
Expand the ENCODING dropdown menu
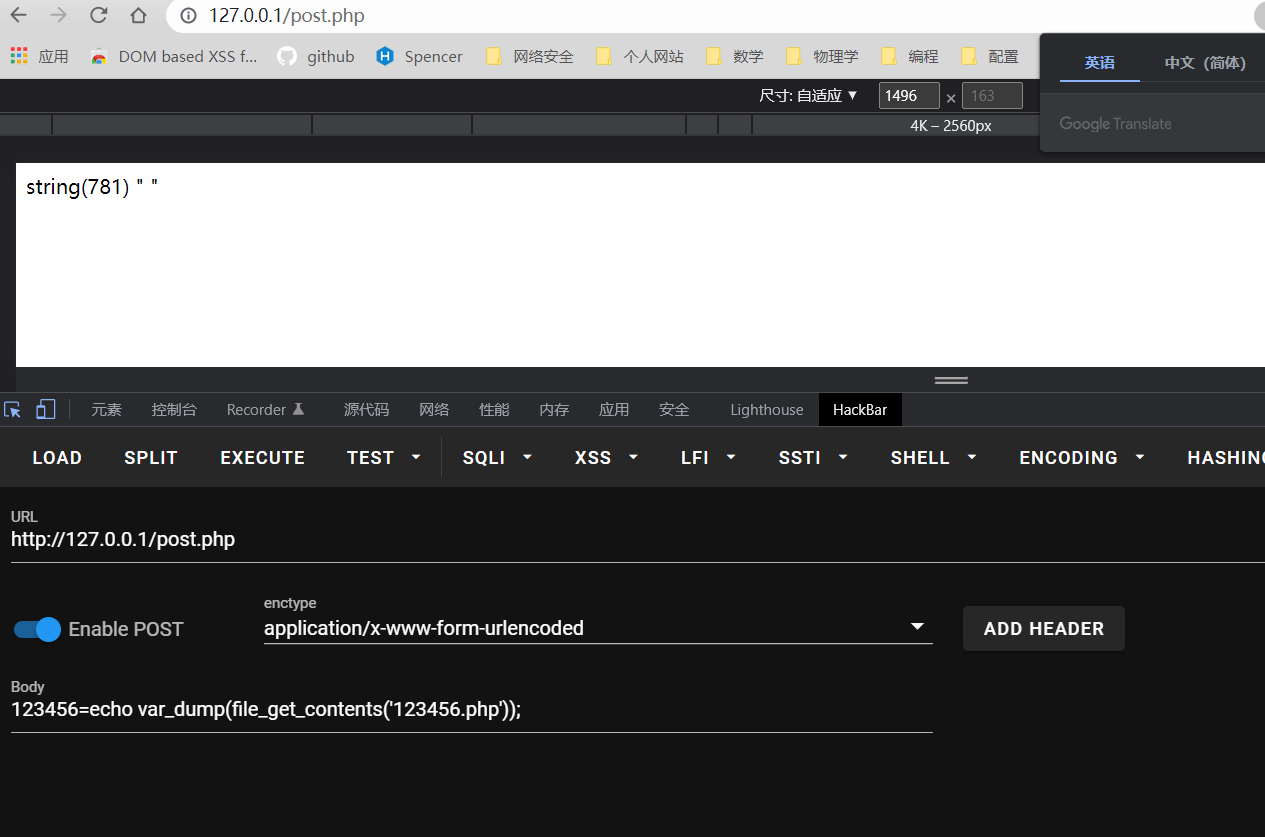point(1082,457)
